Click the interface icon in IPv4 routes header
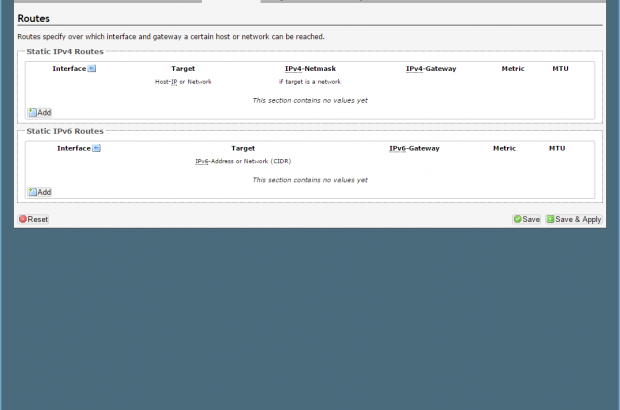This screenshot has width=620, height=410. coord(92,69)
